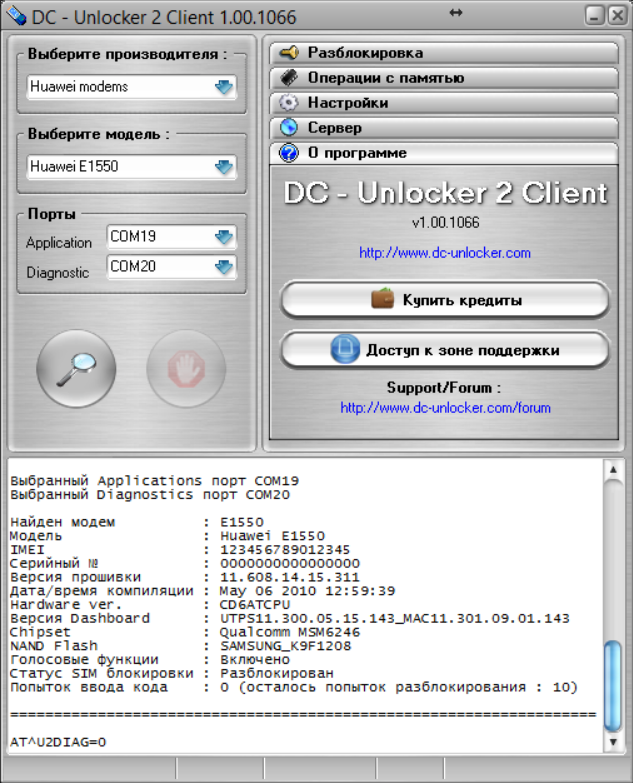Click the log scrollbar down arrow
Screen dimensions: 633x783
click(613, 742)
